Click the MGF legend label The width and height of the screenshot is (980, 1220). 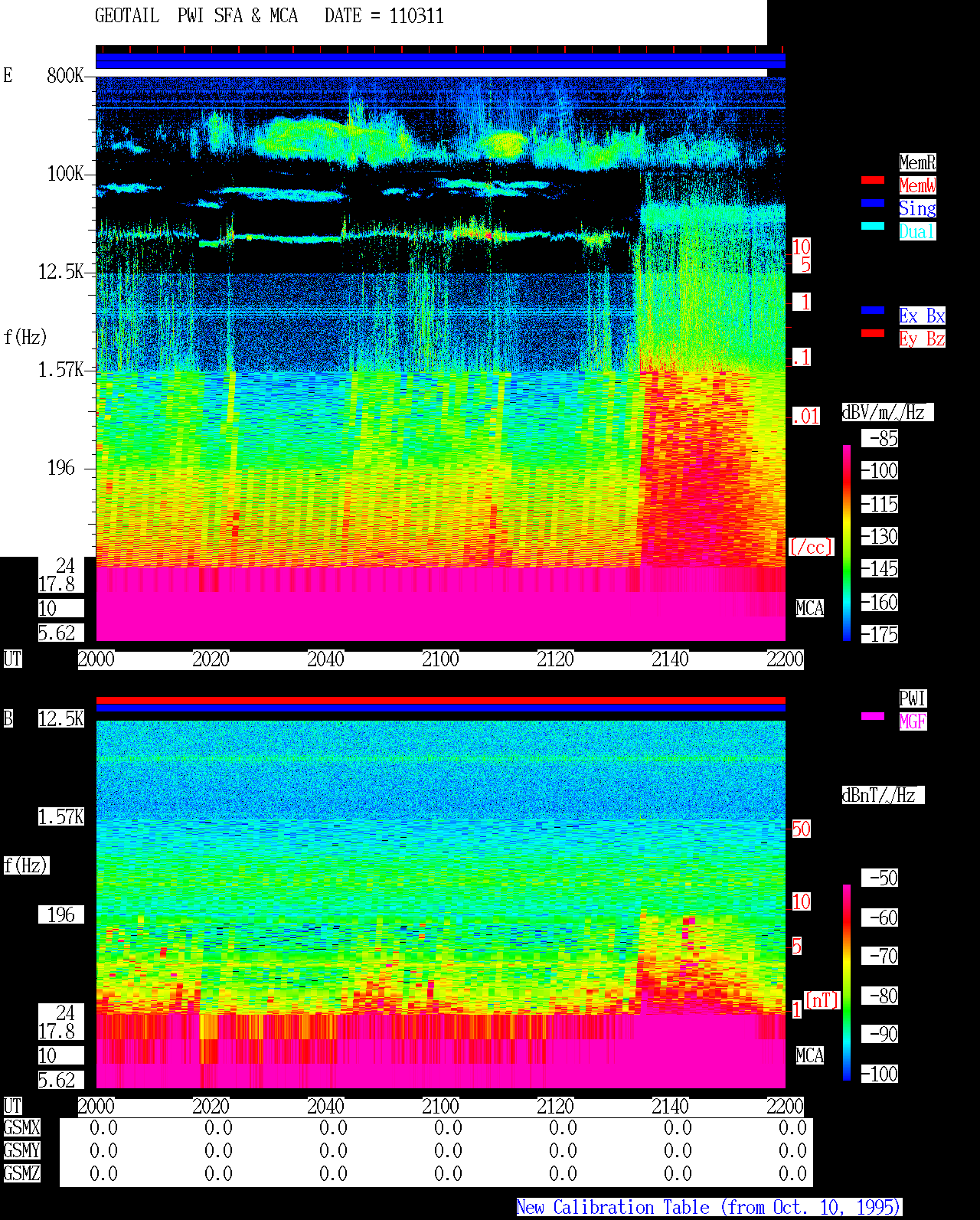913,721
